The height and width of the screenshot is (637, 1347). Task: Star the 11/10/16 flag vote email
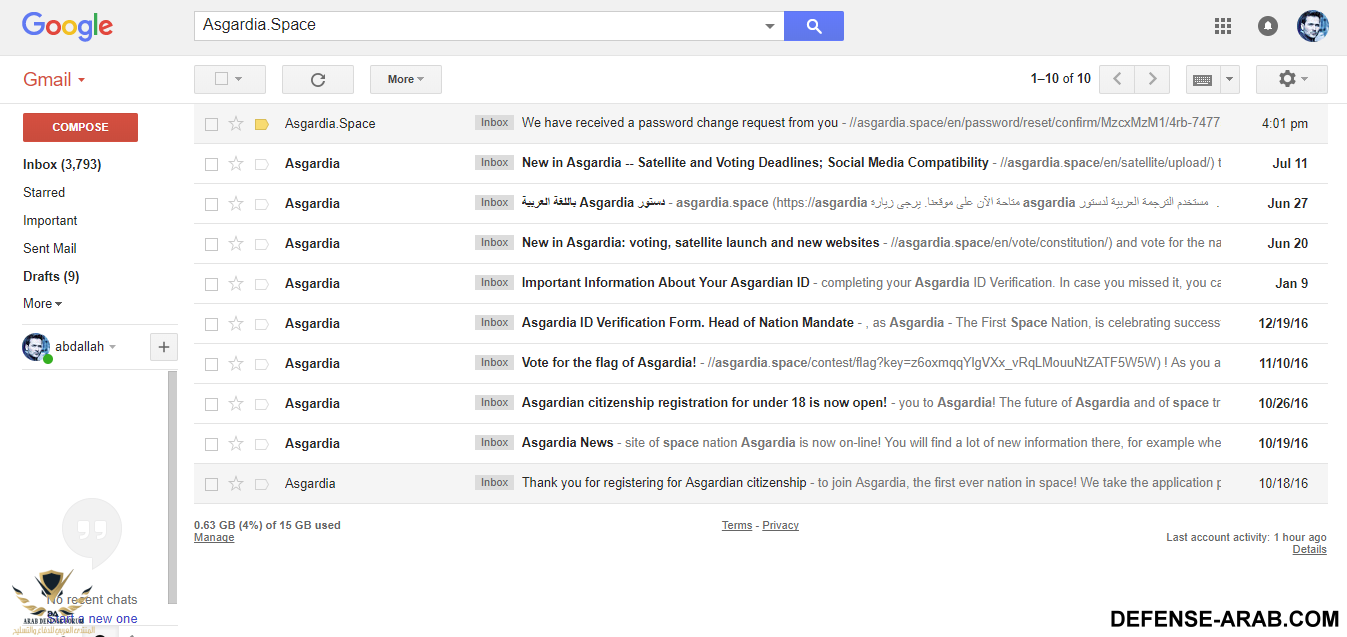[x=236, y=364]
